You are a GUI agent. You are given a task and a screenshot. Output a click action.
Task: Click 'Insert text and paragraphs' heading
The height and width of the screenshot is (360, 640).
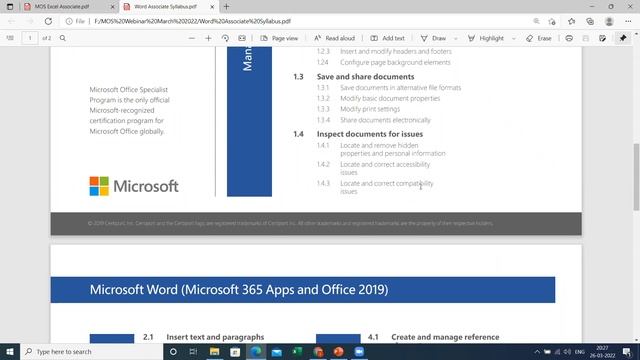(215, 337)
